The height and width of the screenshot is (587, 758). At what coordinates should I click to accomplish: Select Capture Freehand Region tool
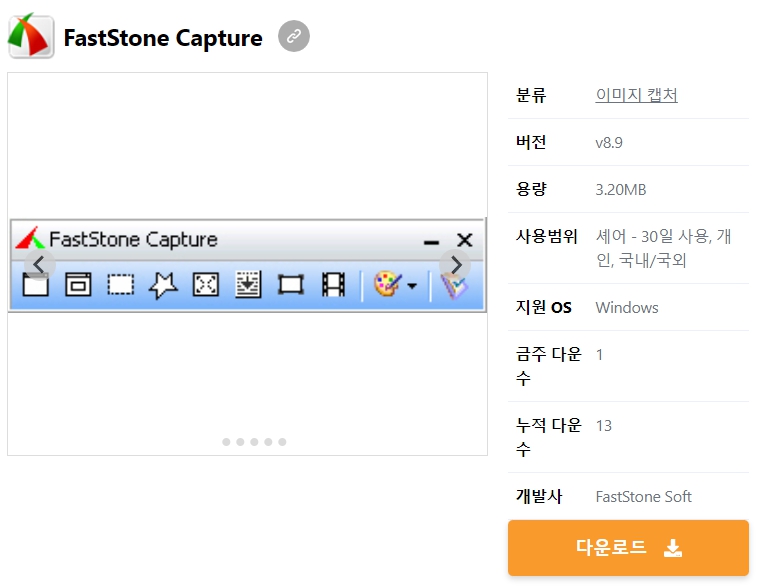tap(163, 285)
